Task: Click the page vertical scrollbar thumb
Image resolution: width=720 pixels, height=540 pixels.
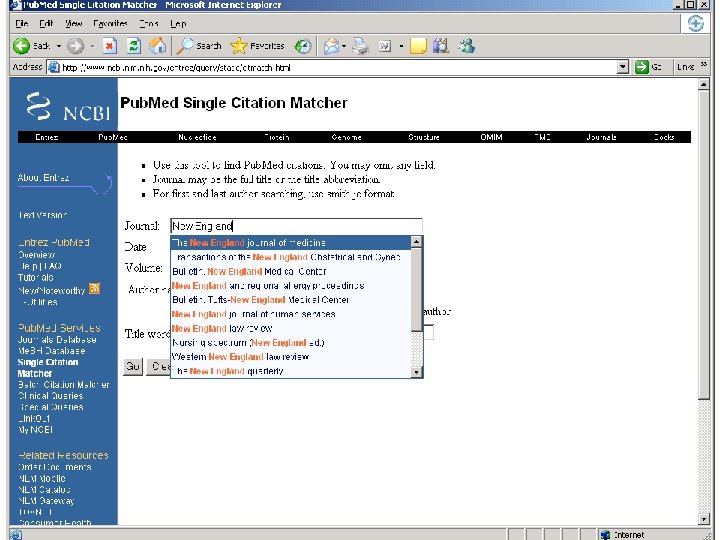Action: (x=704, y=245)
